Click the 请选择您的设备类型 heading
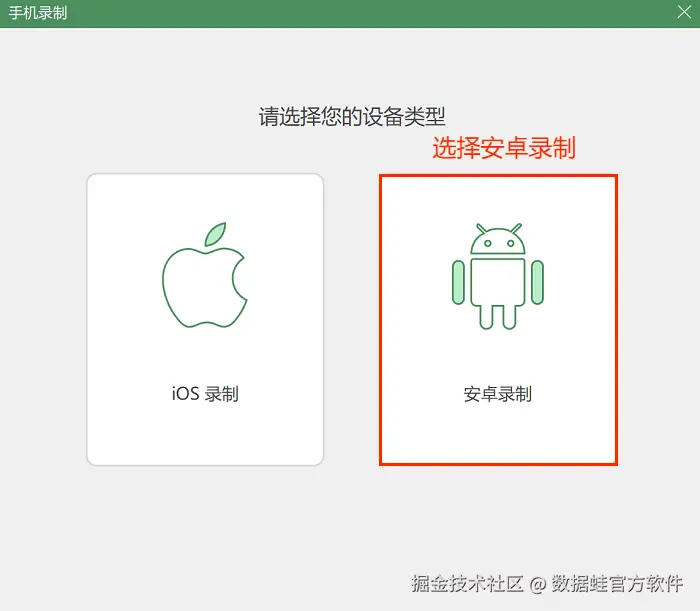The width and height of the screenshot is (700, 611). [x=352, y=116]
